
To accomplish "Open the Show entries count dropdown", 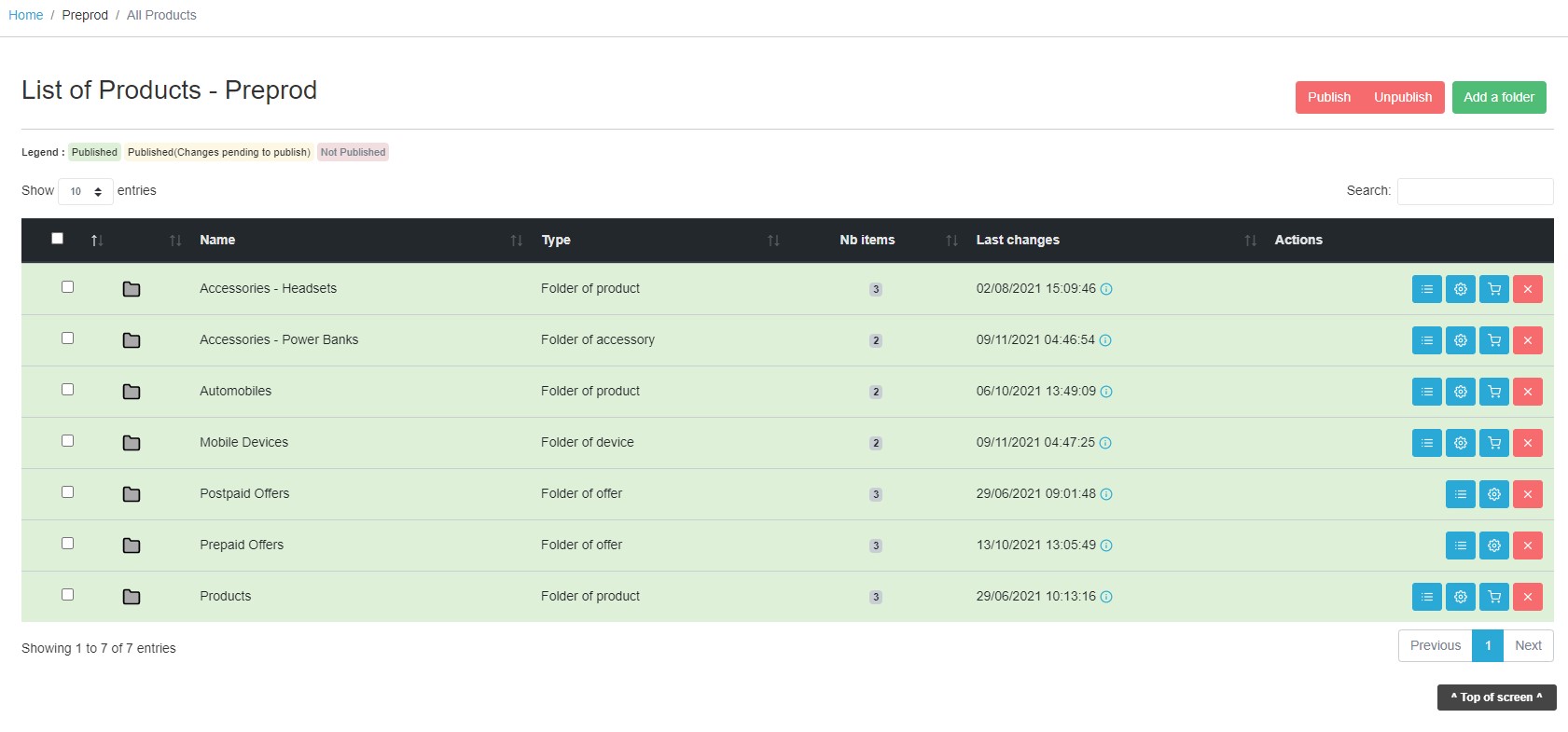I will [x=86, y=191].
